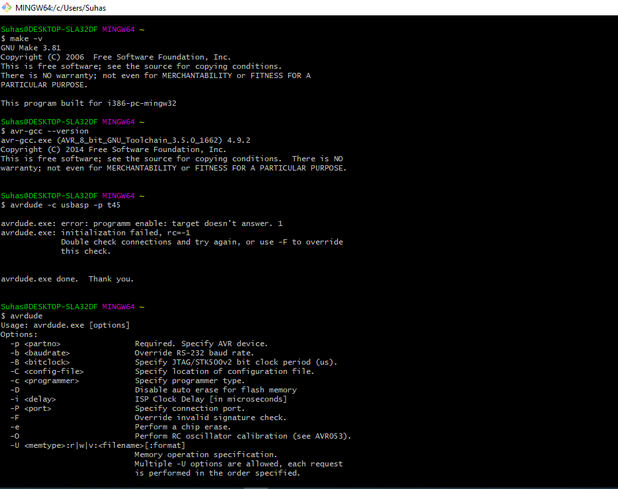The image size is (618, 489).
Task: Click 'Specify JTAG/STK500v2 bit clock period (us).' description
Action: point(236,362)
